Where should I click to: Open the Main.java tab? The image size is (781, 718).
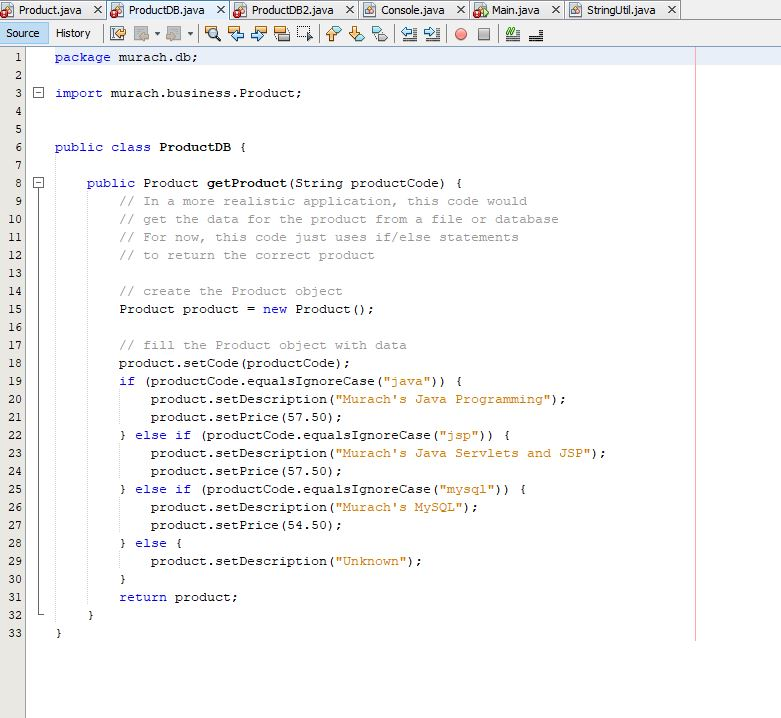pyautogui.click(x=516, y=10)
